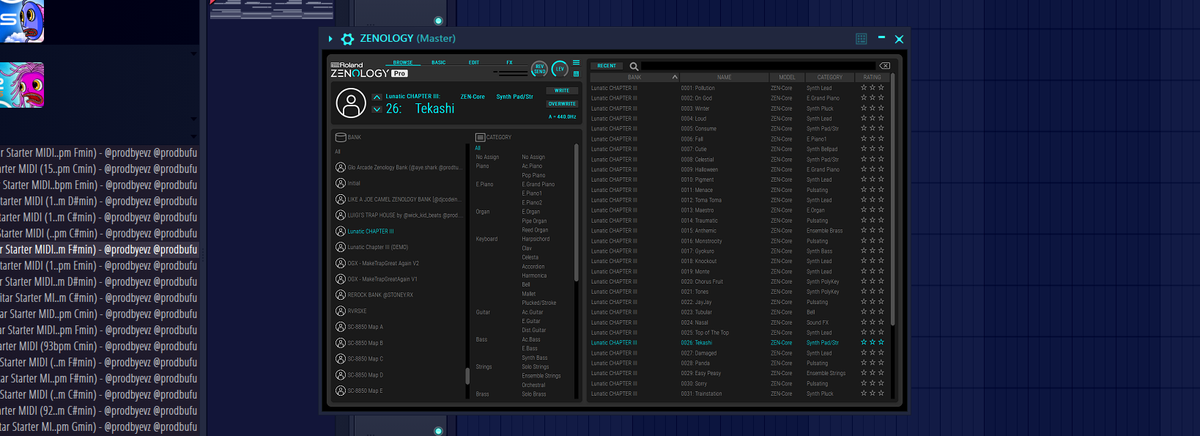Click the BANK database icon
This screenshot has width=1200, height=436.
click(x=340, y=137)
